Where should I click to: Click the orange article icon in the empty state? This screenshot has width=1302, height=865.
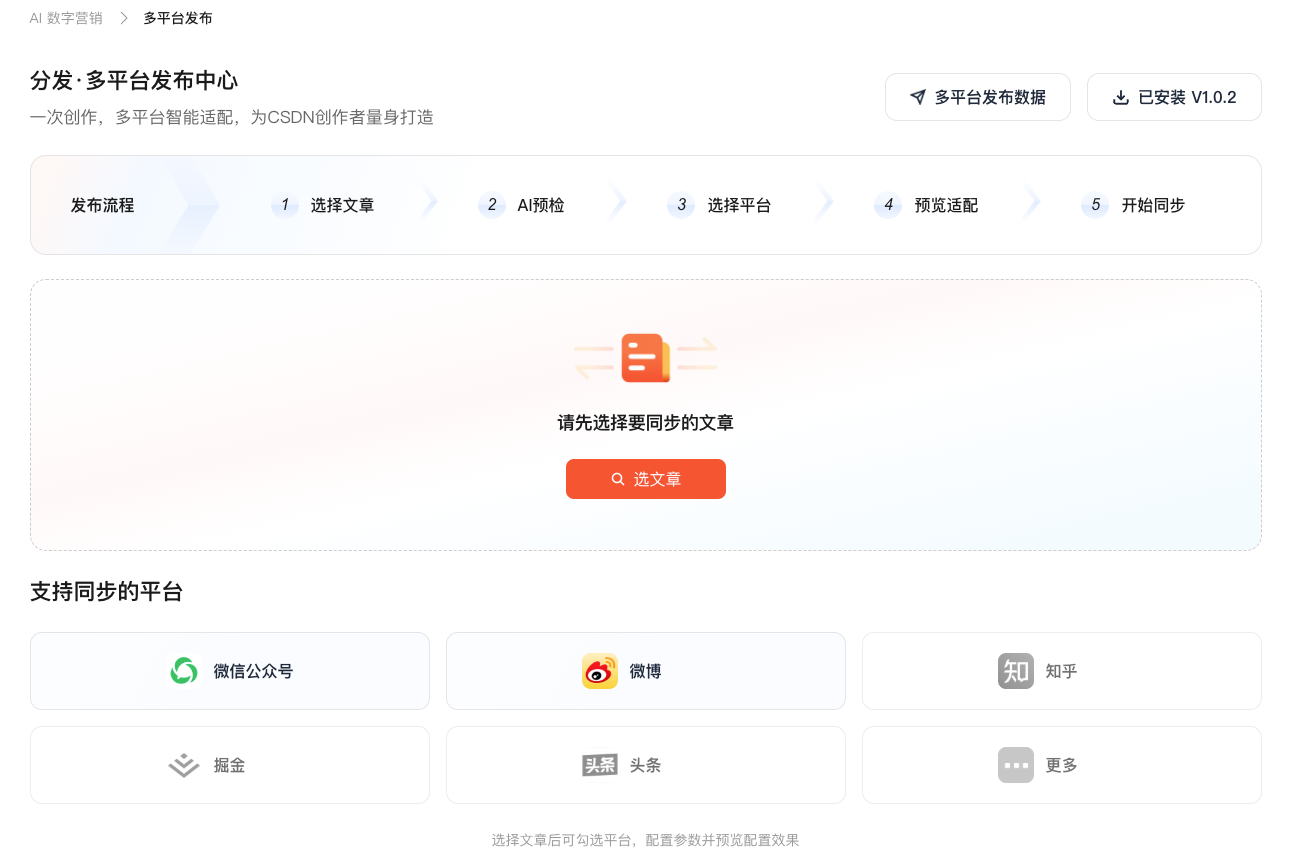pyautogui.click(x=646, y=357)
